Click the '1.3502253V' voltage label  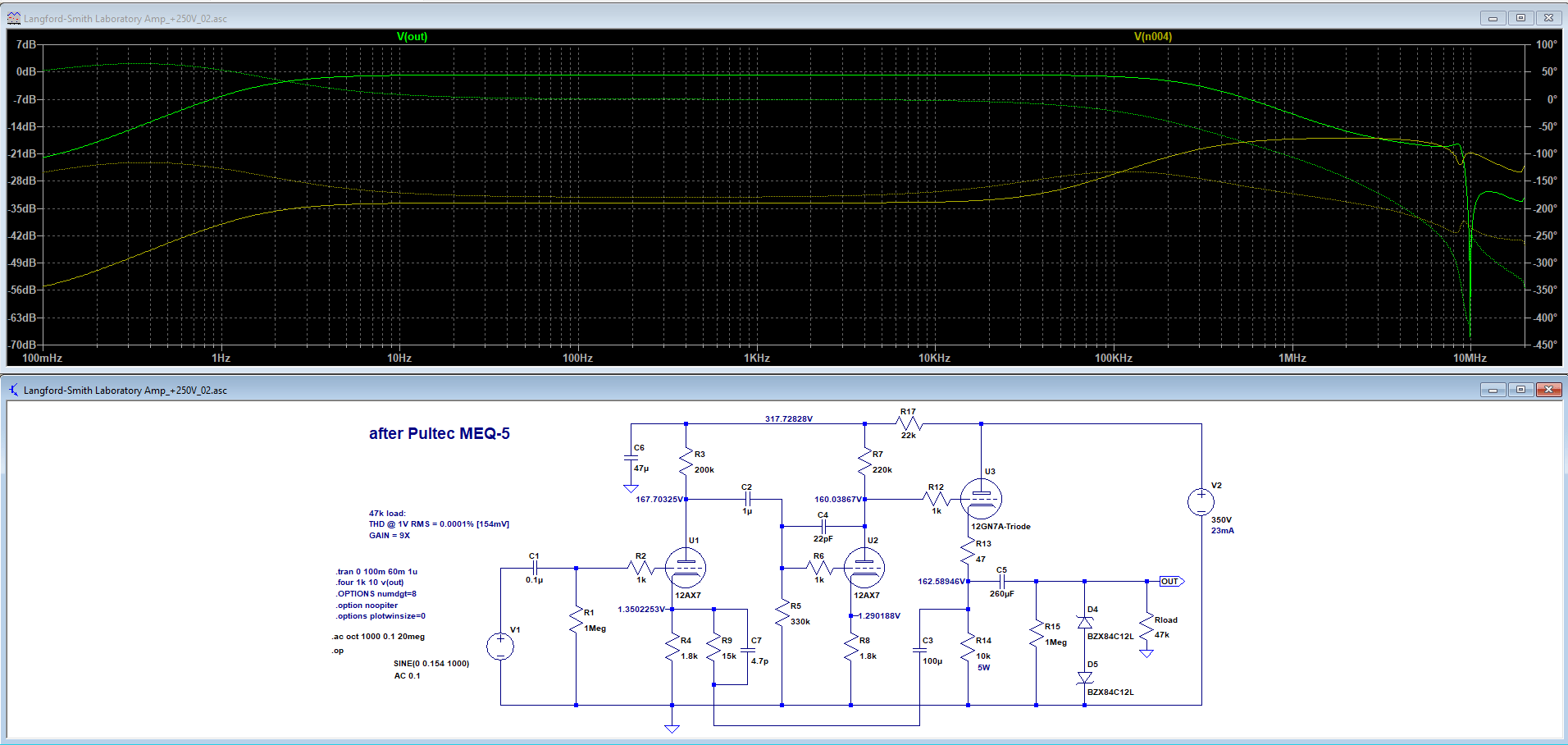click(642, 610)
